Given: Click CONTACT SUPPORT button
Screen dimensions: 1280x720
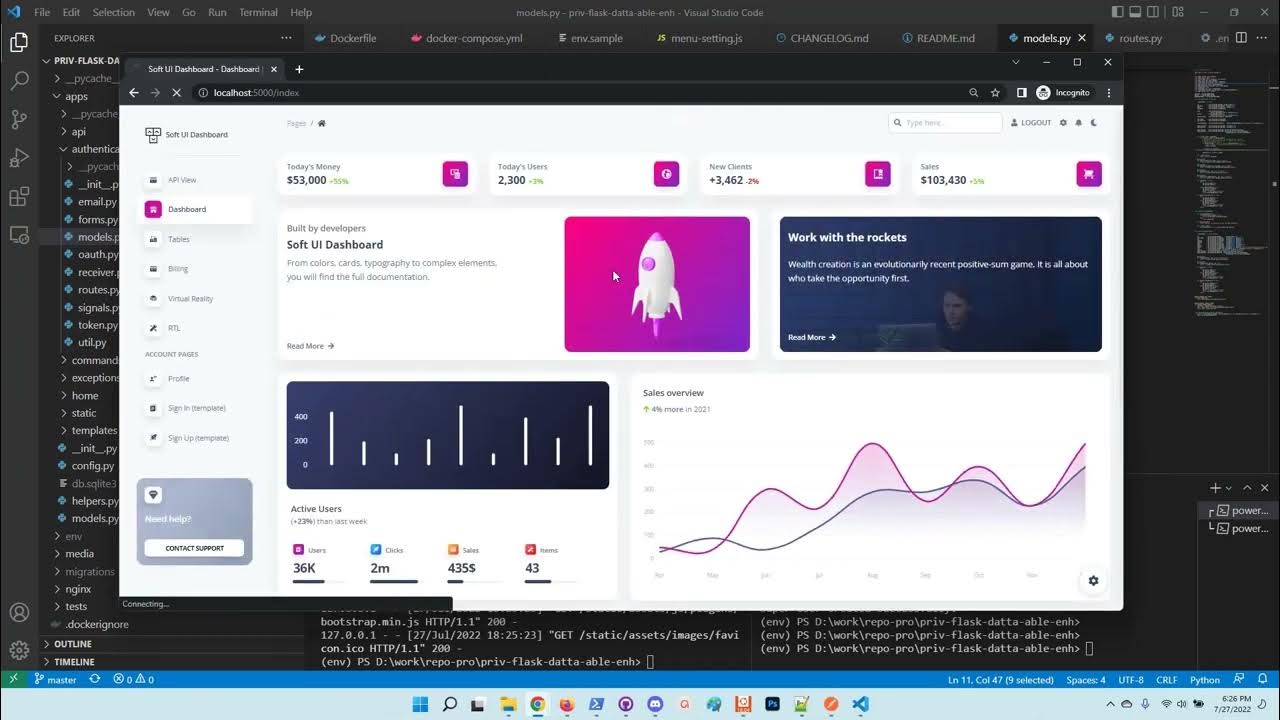Looking at the screenshot, I should coord(194,548).
